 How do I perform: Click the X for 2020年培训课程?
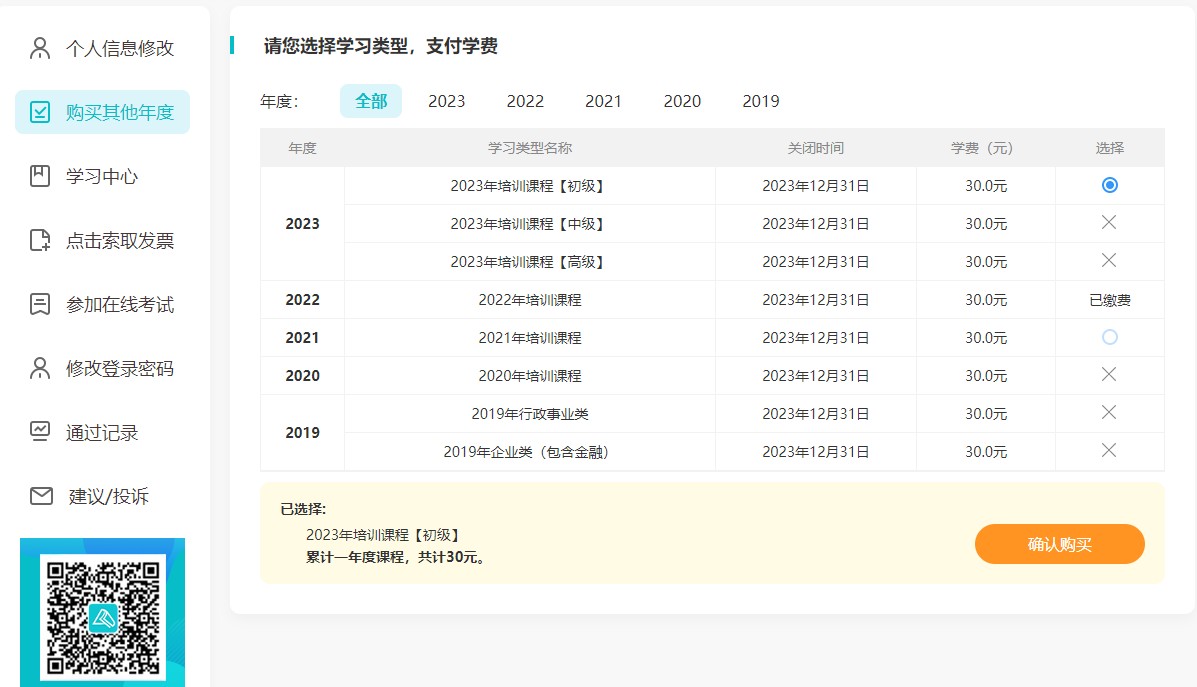tap(1108, 374)
